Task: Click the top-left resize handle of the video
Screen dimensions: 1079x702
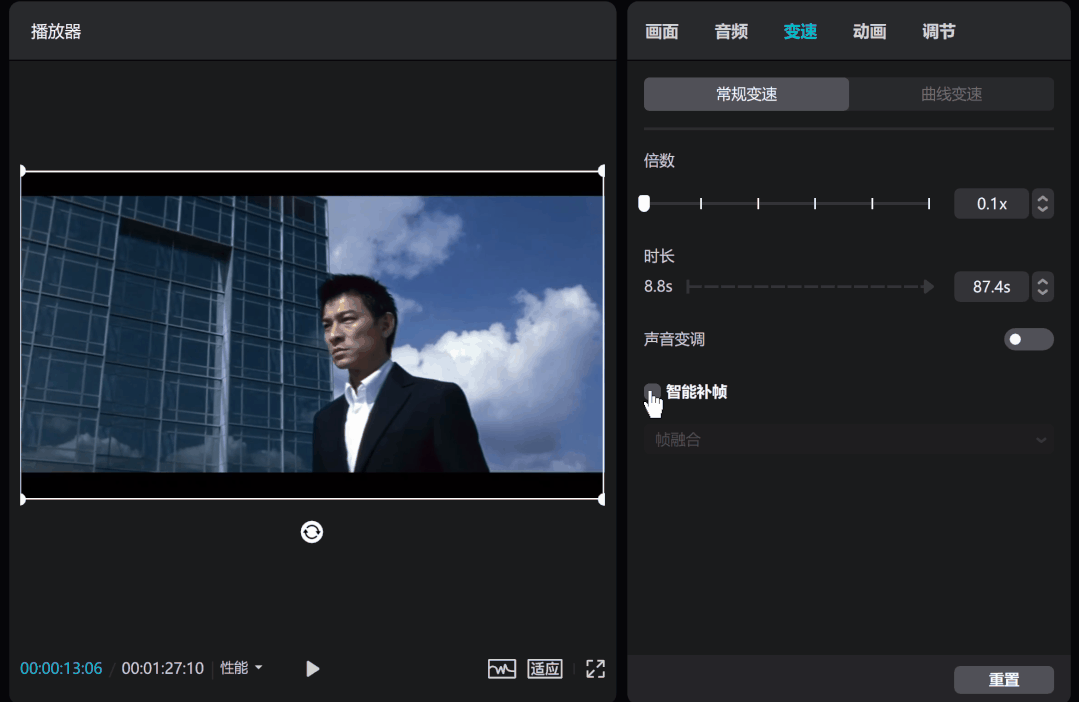Action: click(x=23, y=171)
